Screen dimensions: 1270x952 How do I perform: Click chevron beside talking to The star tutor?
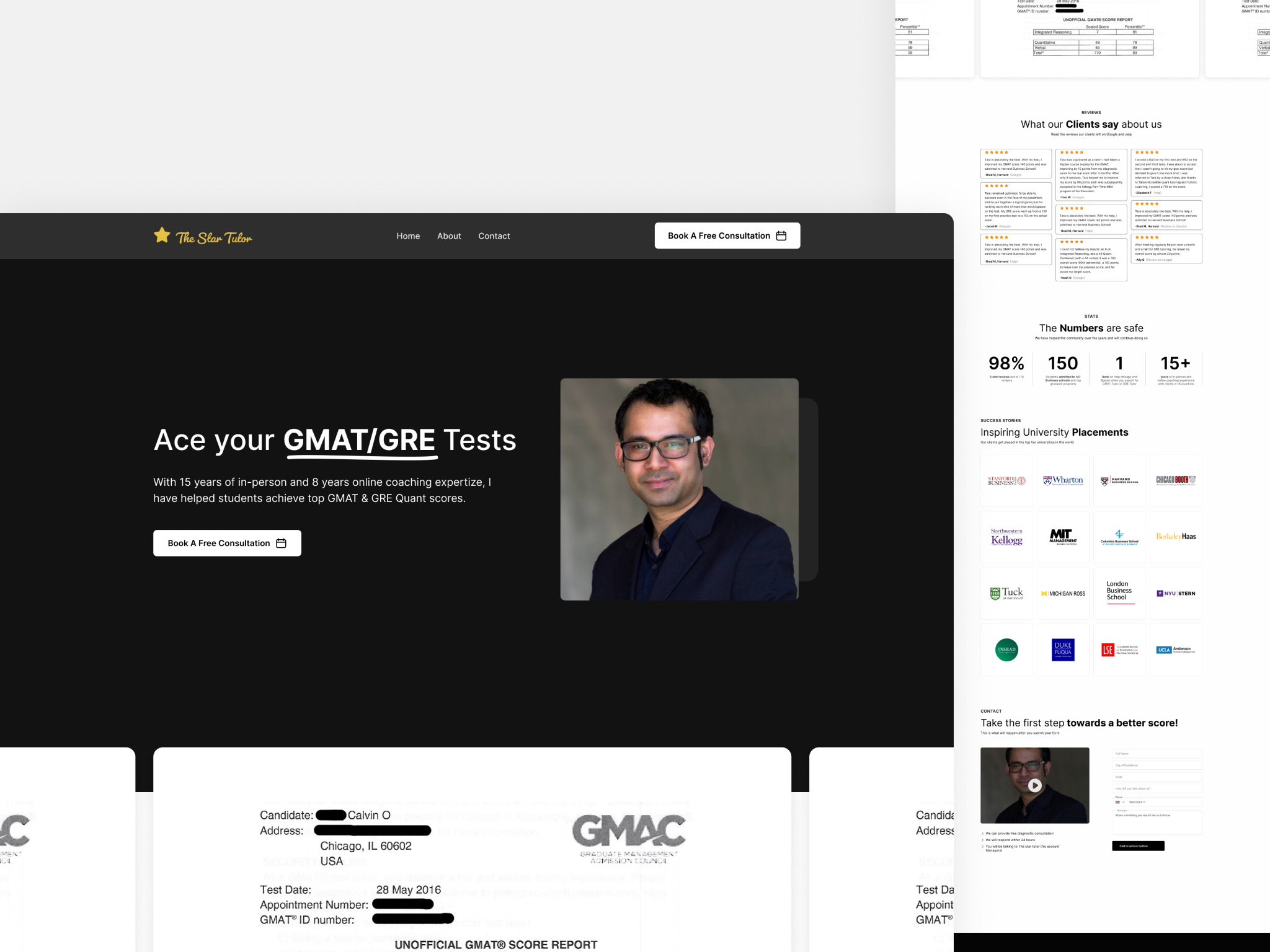[983, 847]
